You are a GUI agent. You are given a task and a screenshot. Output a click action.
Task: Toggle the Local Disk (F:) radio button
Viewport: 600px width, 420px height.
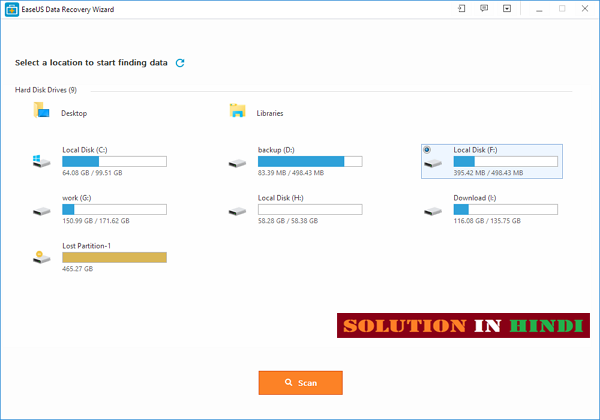[x=427, y=150]
